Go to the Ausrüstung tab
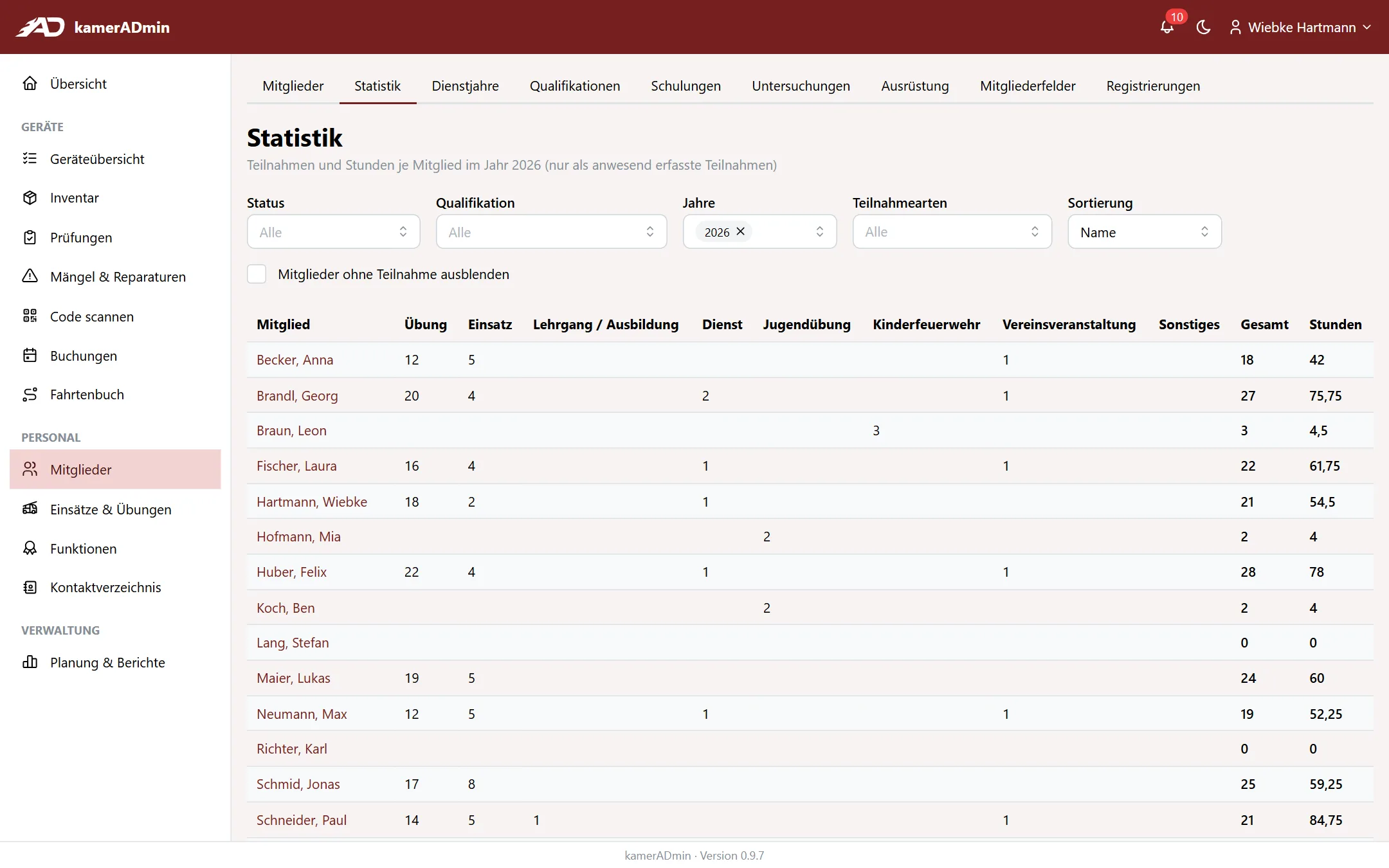Image resolution: width=1389 pixels, height=868 pixels. 914,86
